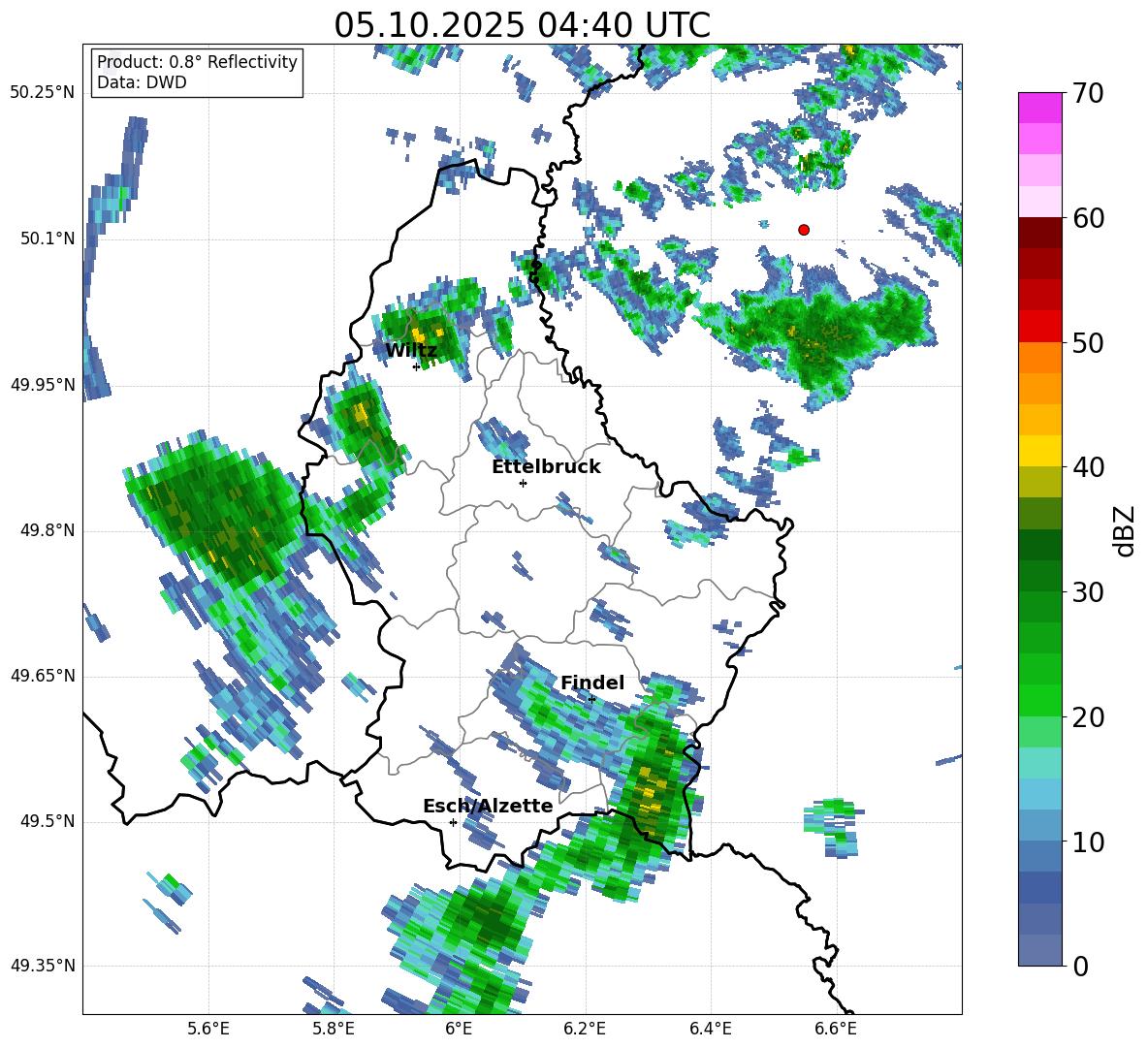
Task: Click the 49.95°N latitude tick label
Action: click(x=43, y=385)
